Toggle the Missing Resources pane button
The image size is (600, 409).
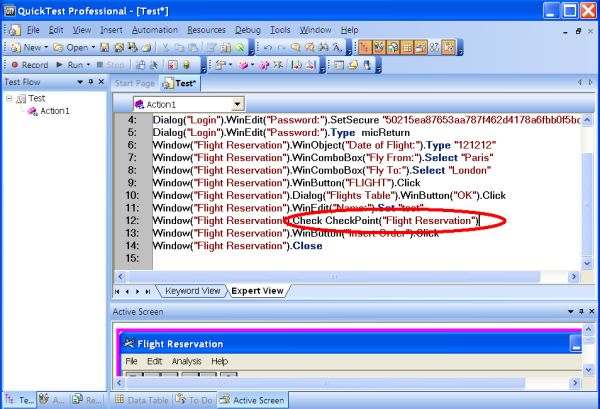[x=435, y=47]
